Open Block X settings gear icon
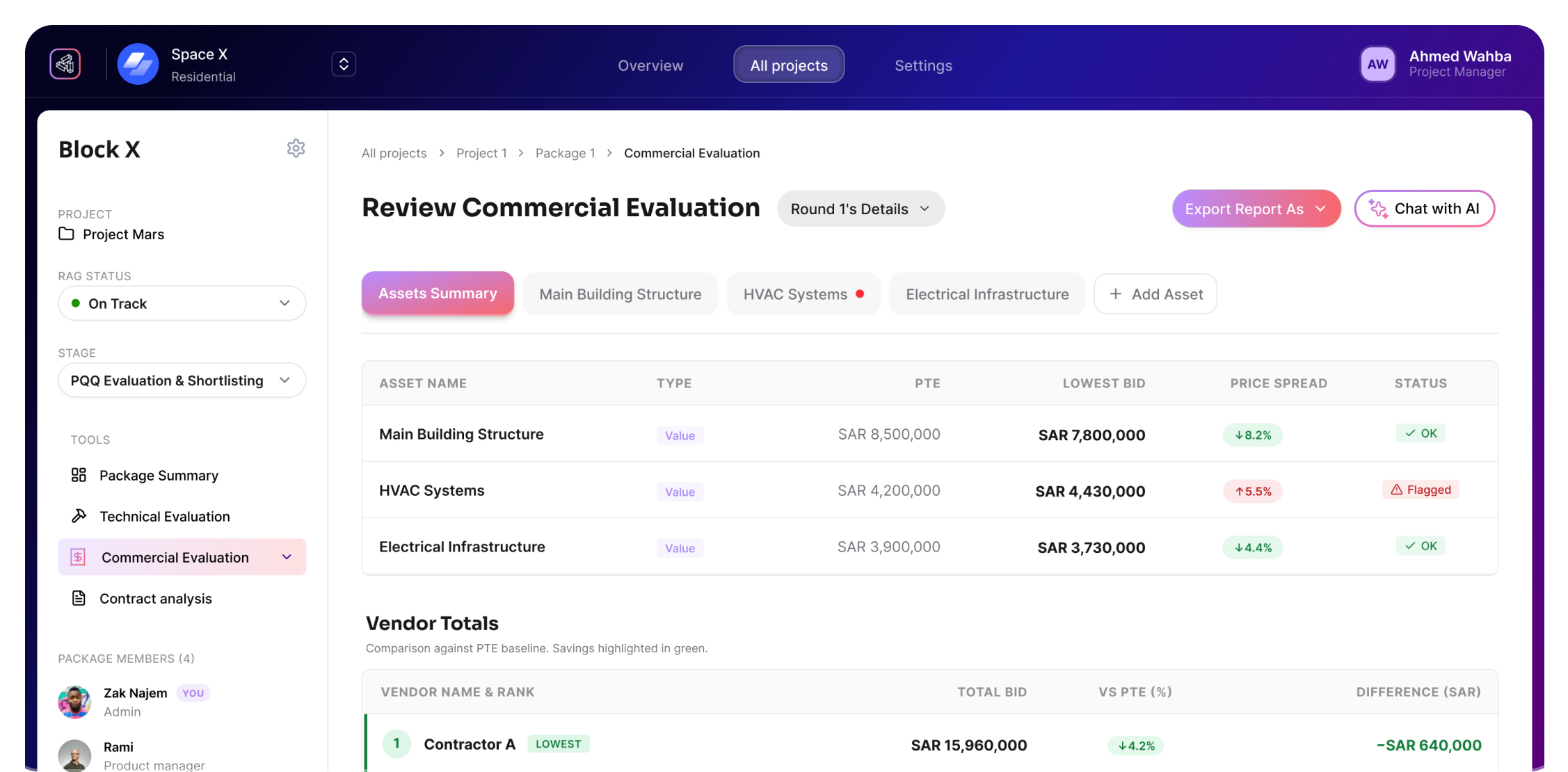The width and height of the screenshot is (1568, 772). 296,148
